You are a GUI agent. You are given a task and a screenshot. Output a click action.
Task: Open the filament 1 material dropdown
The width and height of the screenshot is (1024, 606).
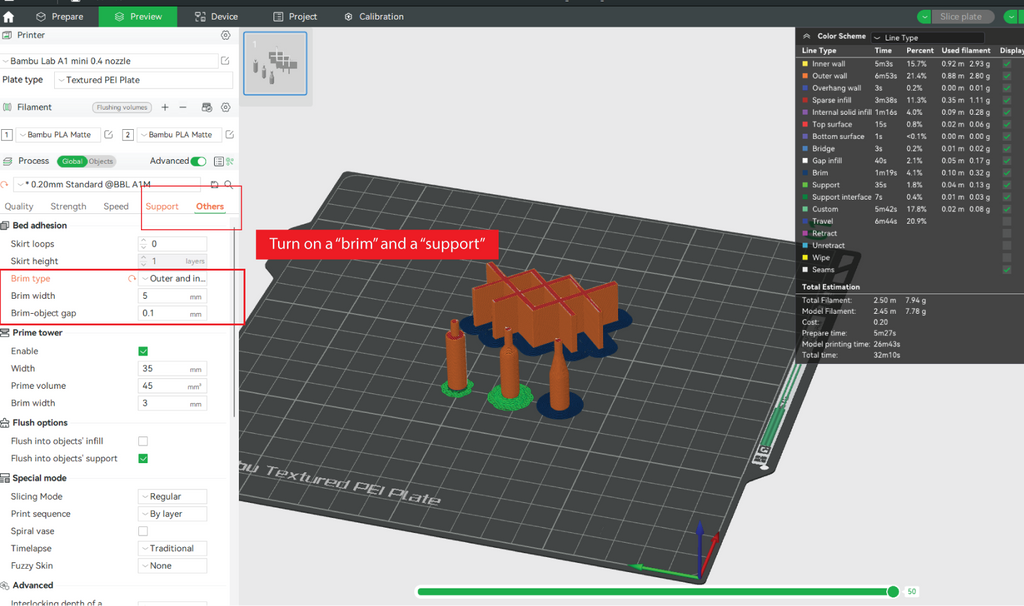(57, 135)
